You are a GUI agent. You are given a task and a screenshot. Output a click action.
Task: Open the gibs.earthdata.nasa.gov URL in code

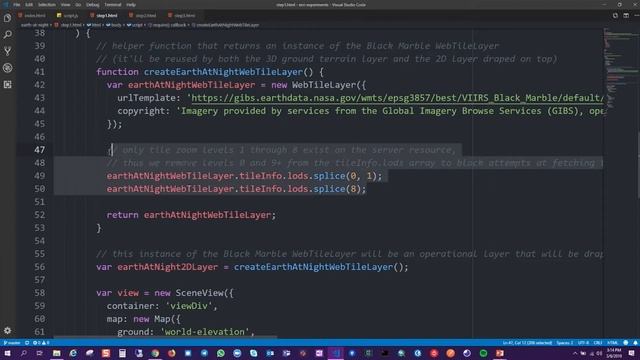point(397,98)
